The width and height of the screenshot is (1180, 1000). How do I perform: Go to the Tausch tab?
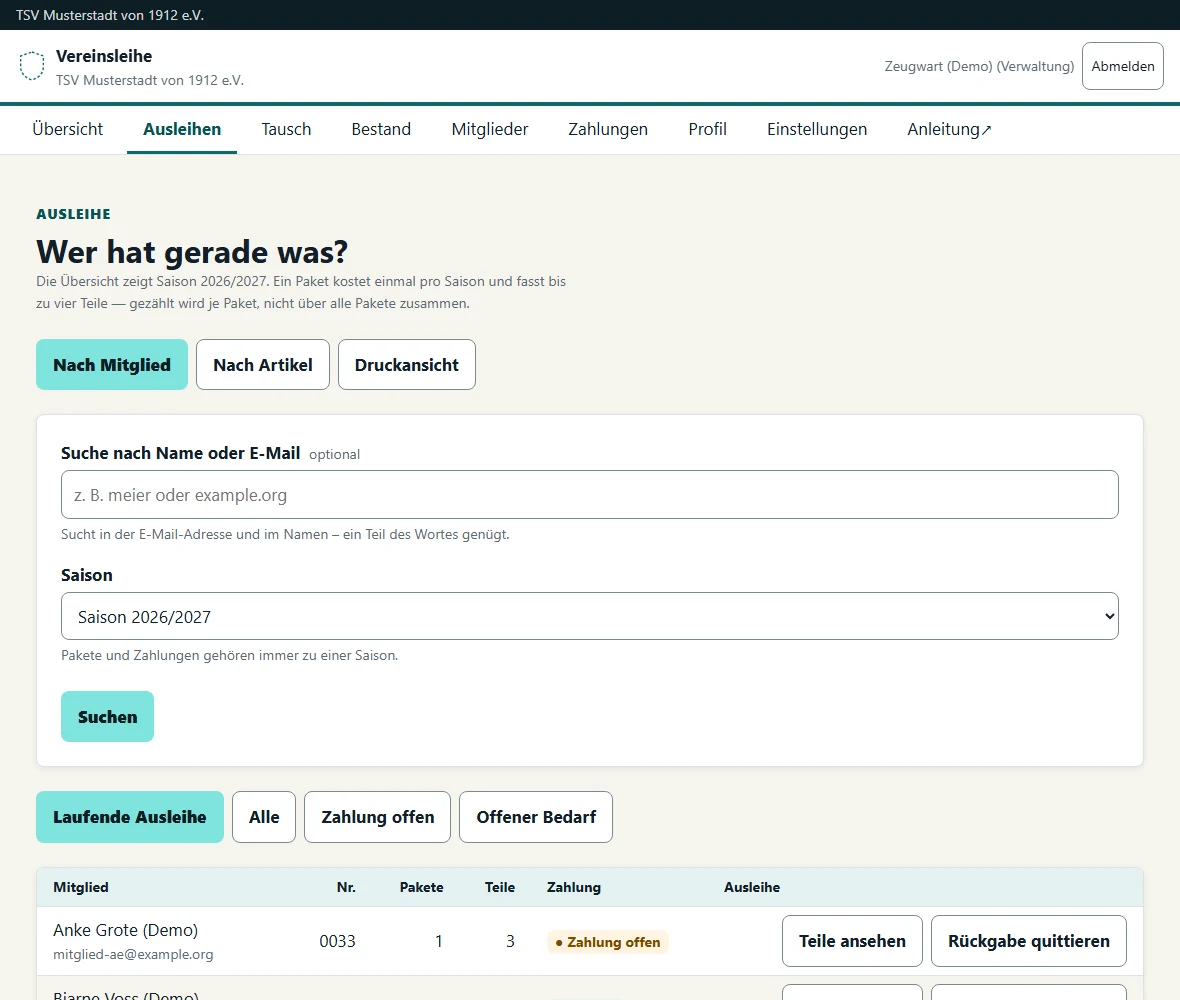click(x=286, y=129)
